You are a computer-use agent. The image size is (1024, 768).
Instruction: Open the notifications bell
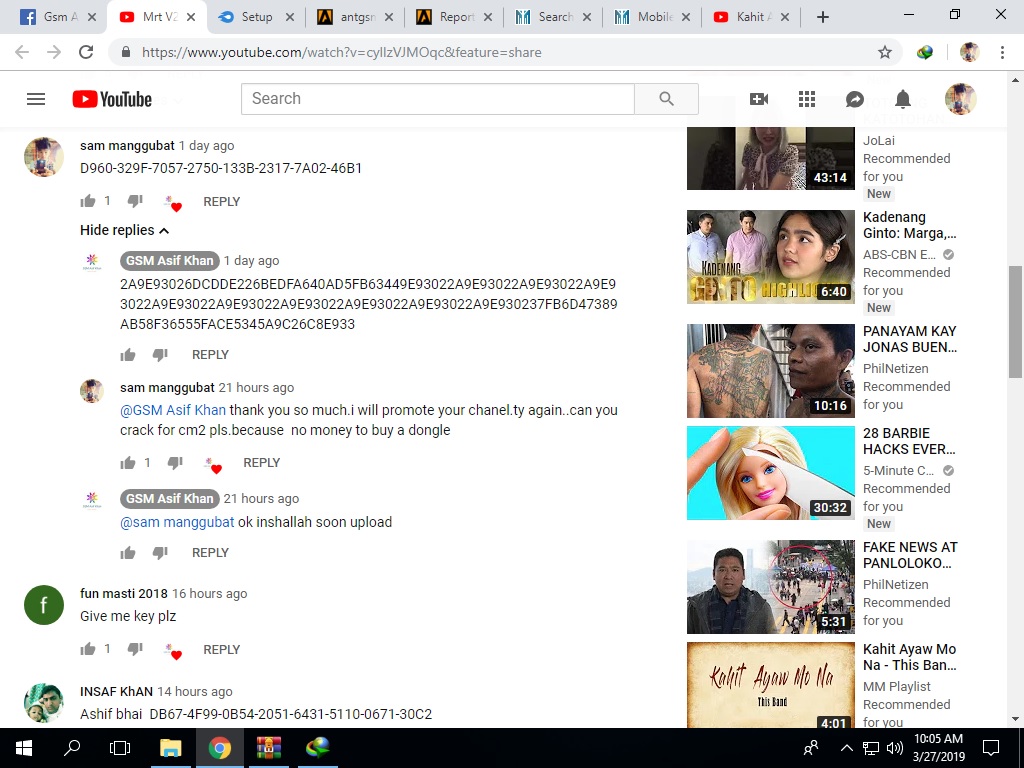pyautogui.click(x=903, y=99)
